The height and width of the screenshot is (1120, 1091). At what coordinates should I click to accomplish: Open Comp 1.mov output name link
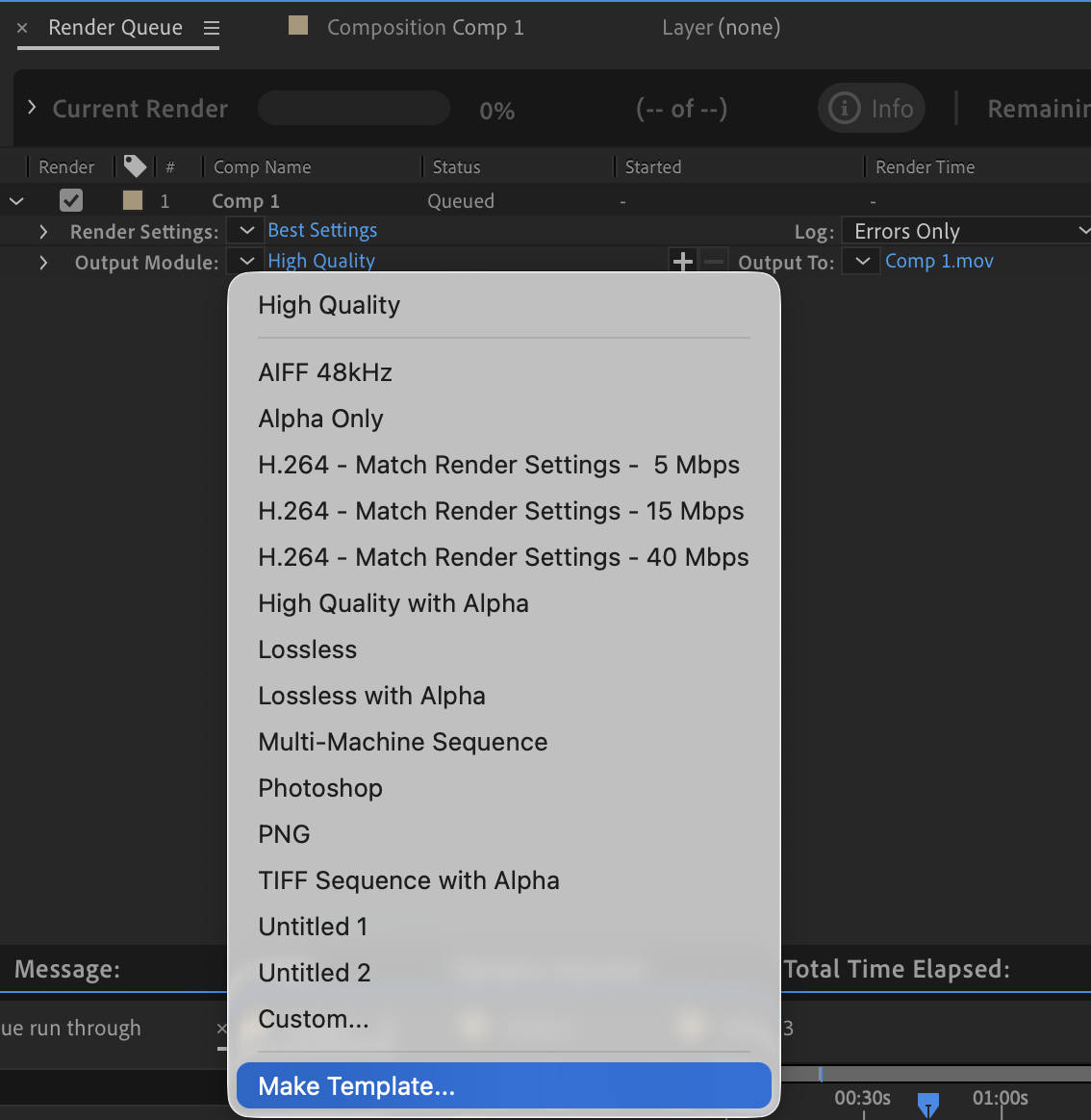(938, 261)
